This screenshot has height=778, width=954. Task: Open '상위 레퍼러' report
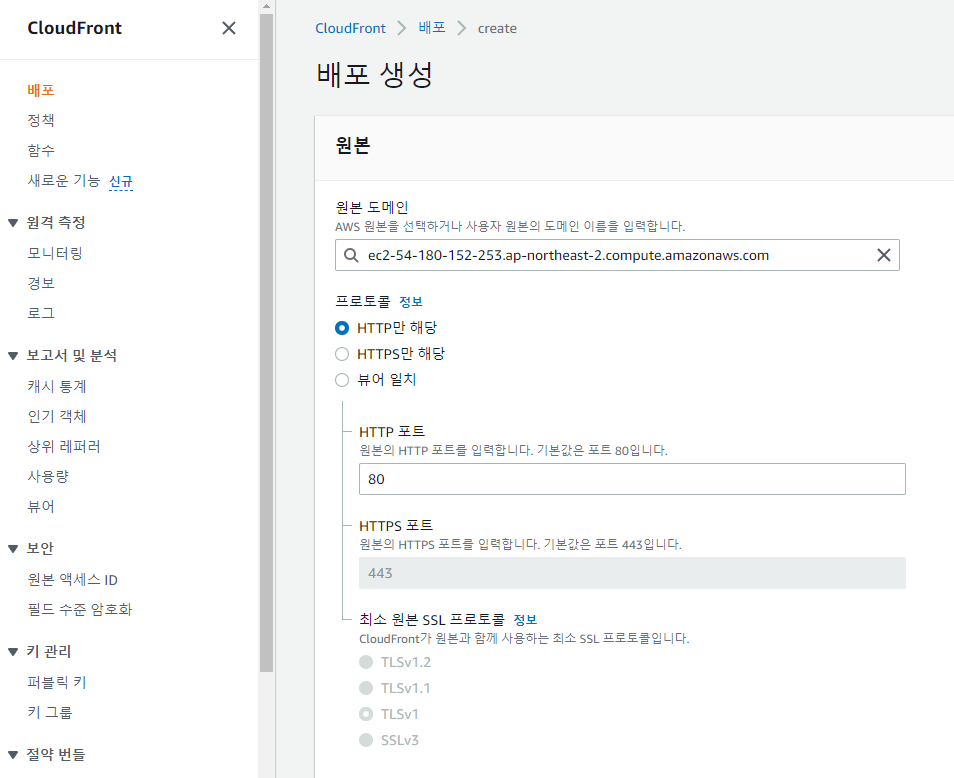64,446
